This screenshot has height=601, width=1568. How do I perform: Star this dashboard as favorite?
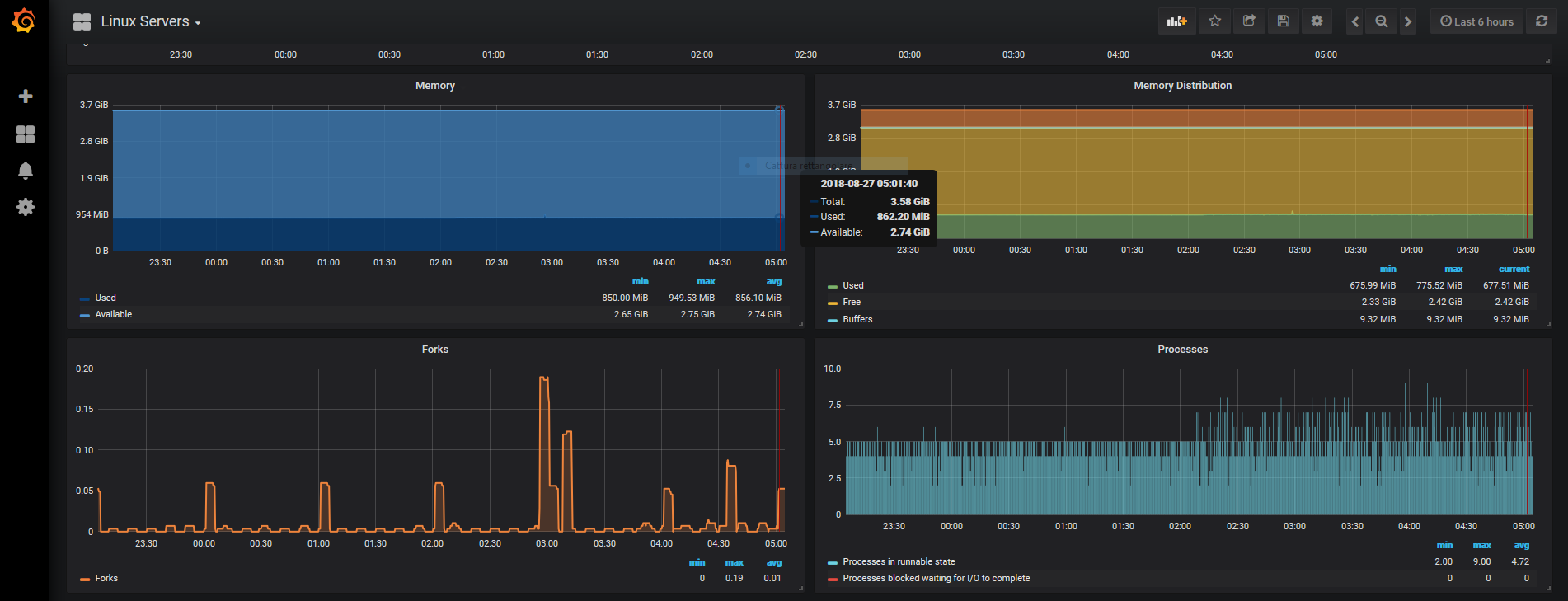1215,21
